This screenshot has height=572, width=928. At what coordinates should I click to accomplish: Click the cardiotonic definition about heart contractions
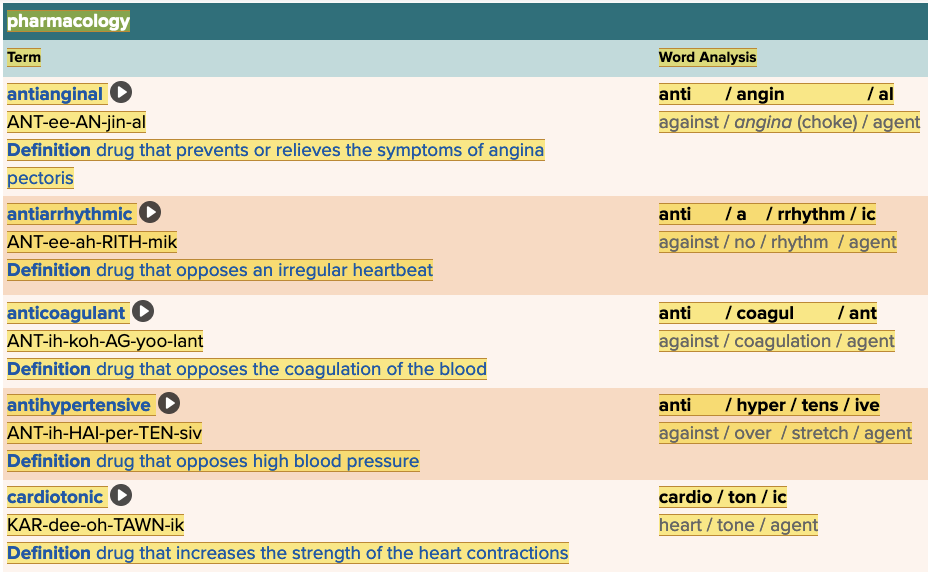(288, 553)
